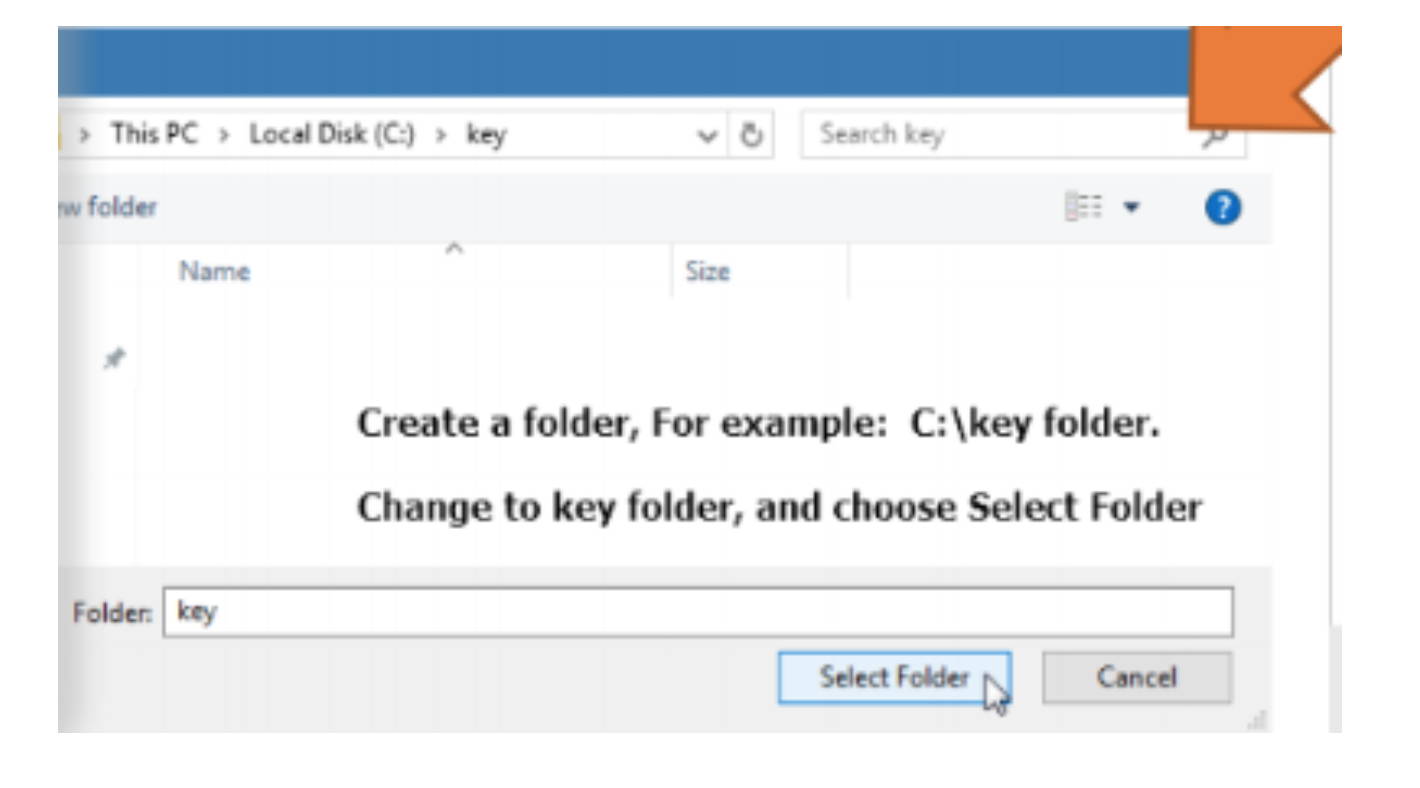
Task: Click the sort arrow above Name column
Action: click(x=454, y=248)
